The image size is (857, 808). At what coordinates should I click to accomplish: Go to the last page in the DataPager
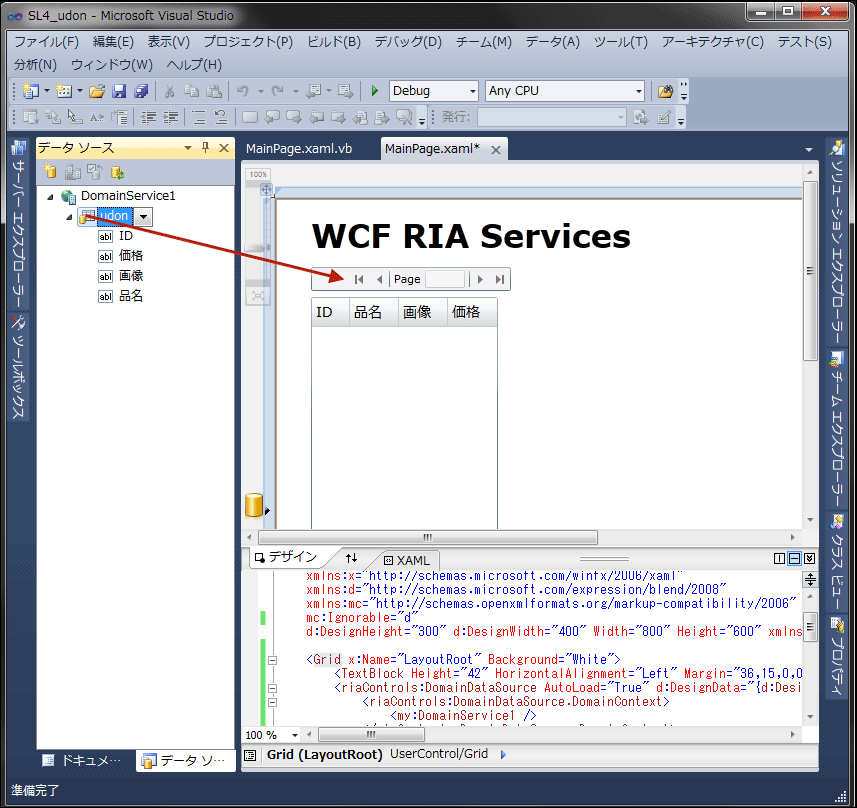tap(500, 279)
